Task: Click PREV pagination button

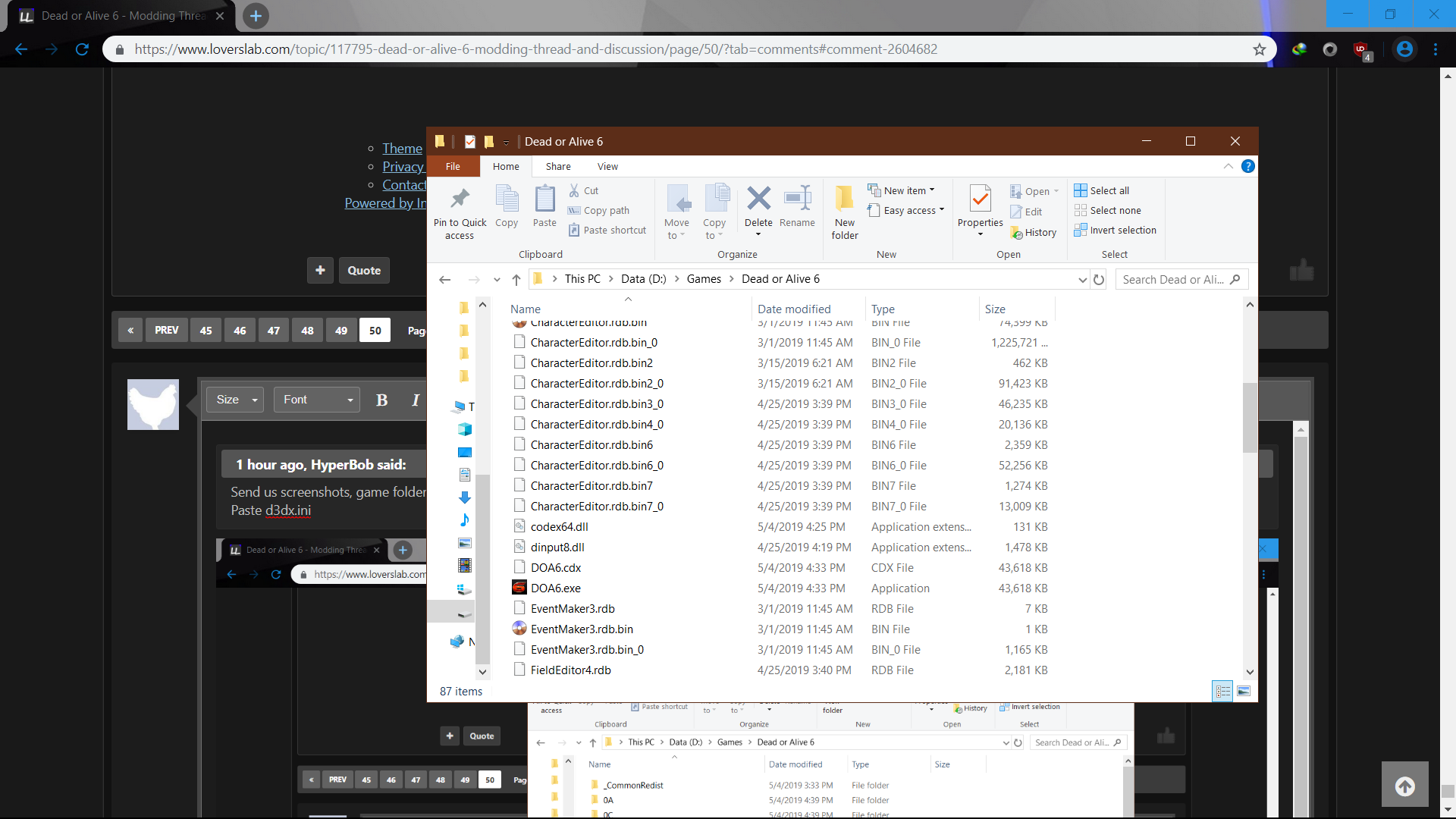Action: pos(166,330)
